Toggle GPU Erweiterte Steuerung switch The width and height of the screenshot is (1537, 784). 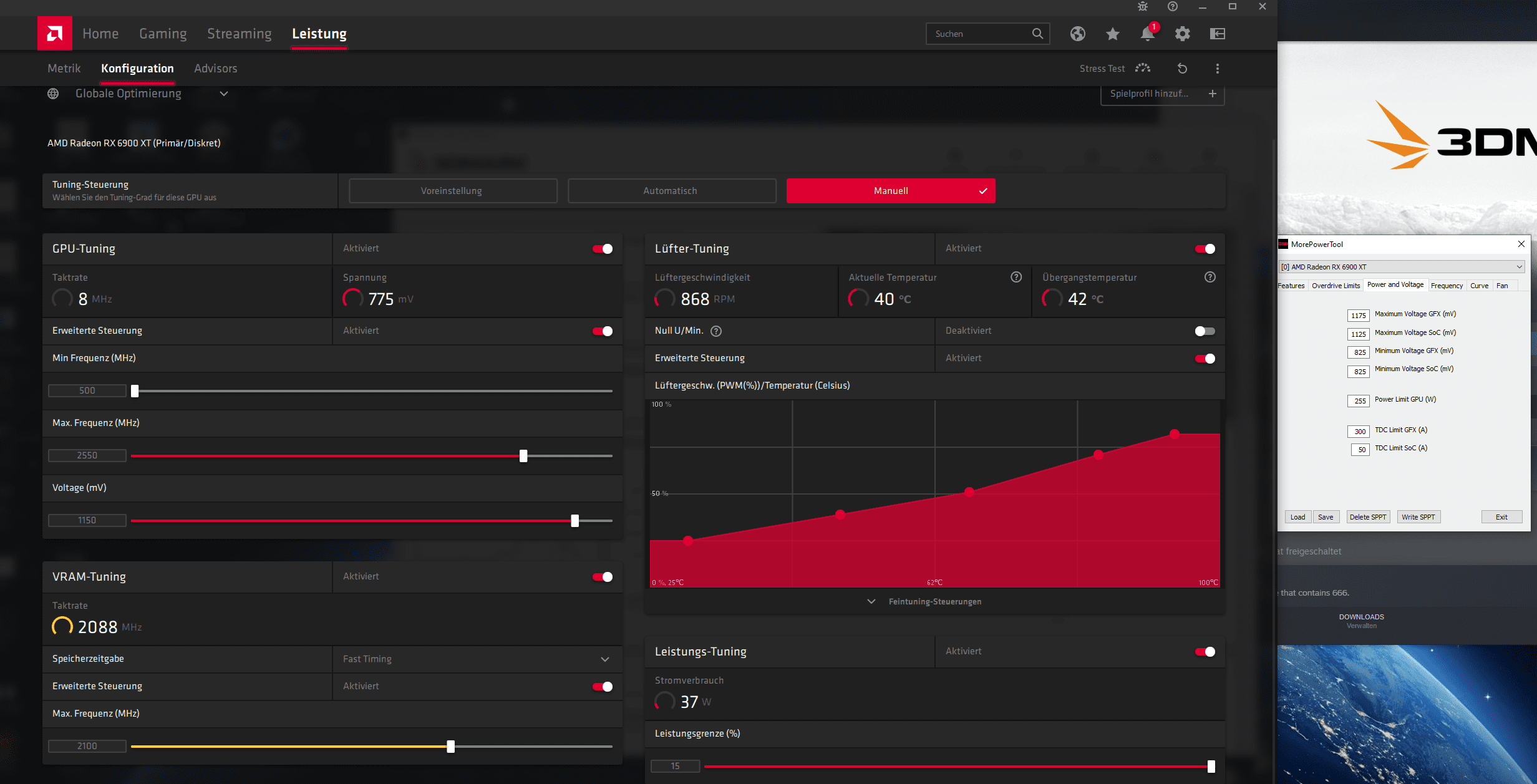click(603, 331)
